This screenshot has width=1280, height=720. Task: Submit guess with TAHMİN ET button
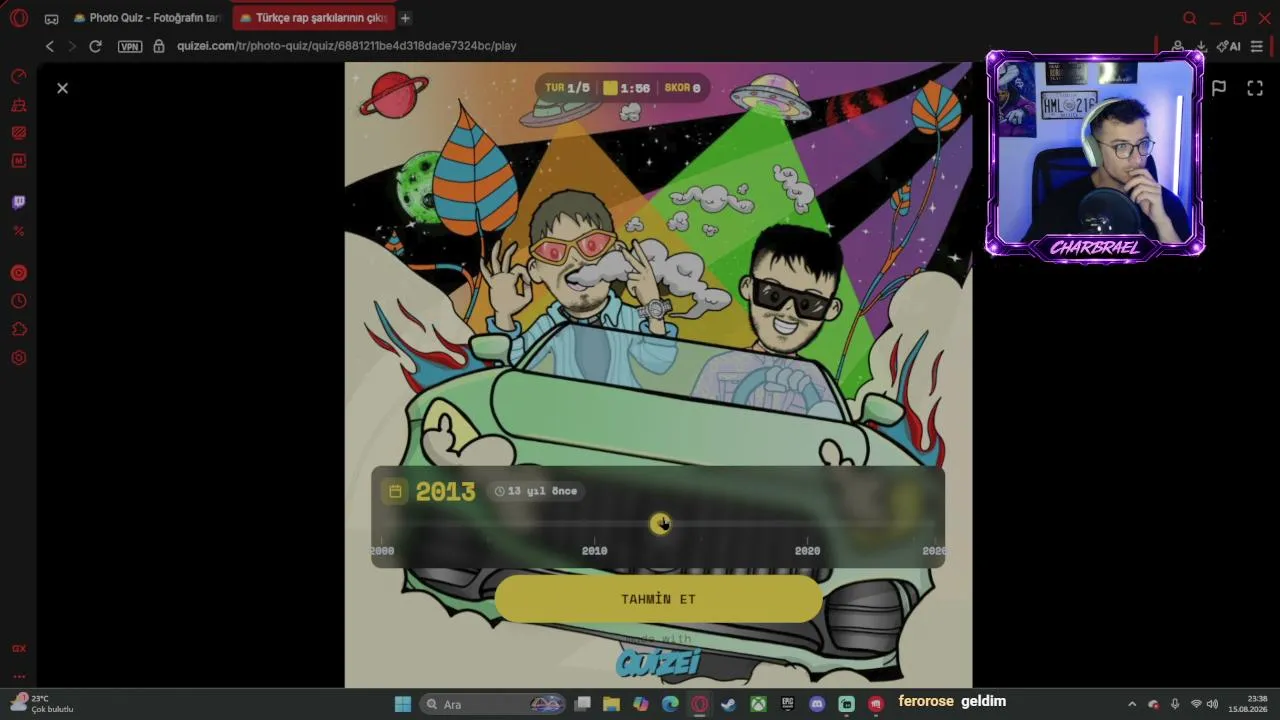pos(658,599)
